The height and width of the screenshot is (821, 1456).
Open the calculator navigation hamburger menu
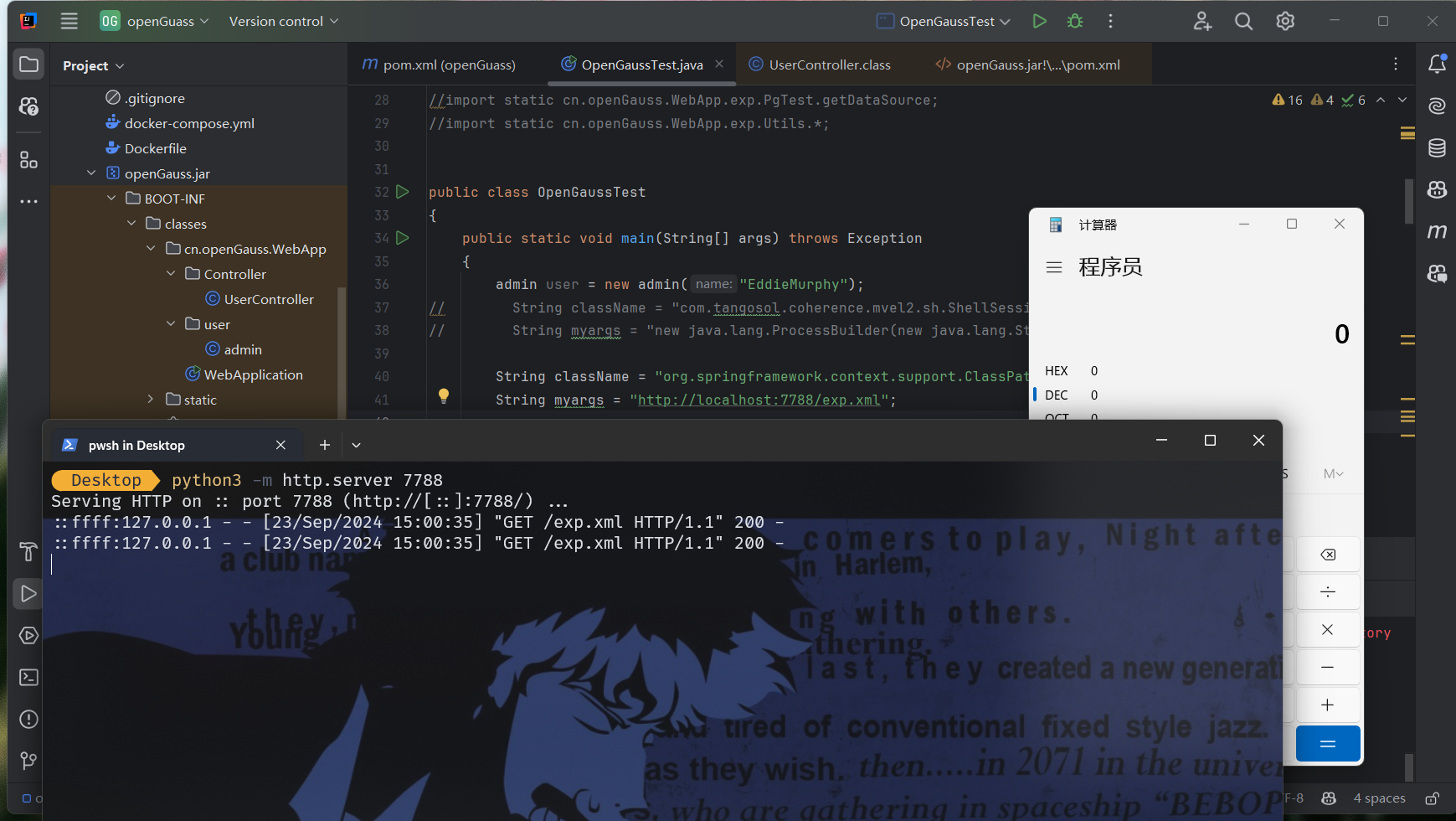click(x=1054, y=267)
